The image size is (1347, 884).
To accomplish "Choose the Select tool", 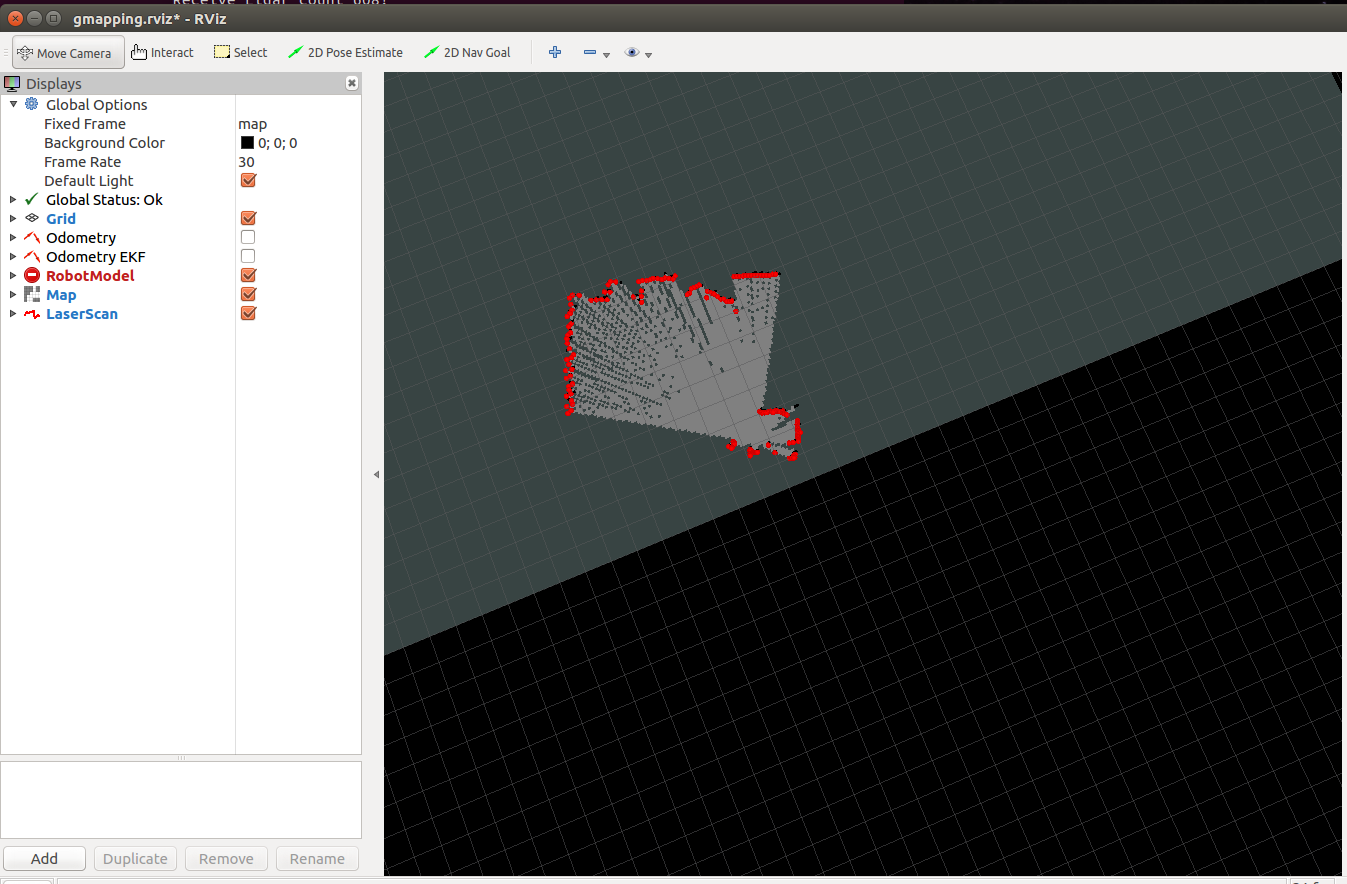I will point(241,53).
